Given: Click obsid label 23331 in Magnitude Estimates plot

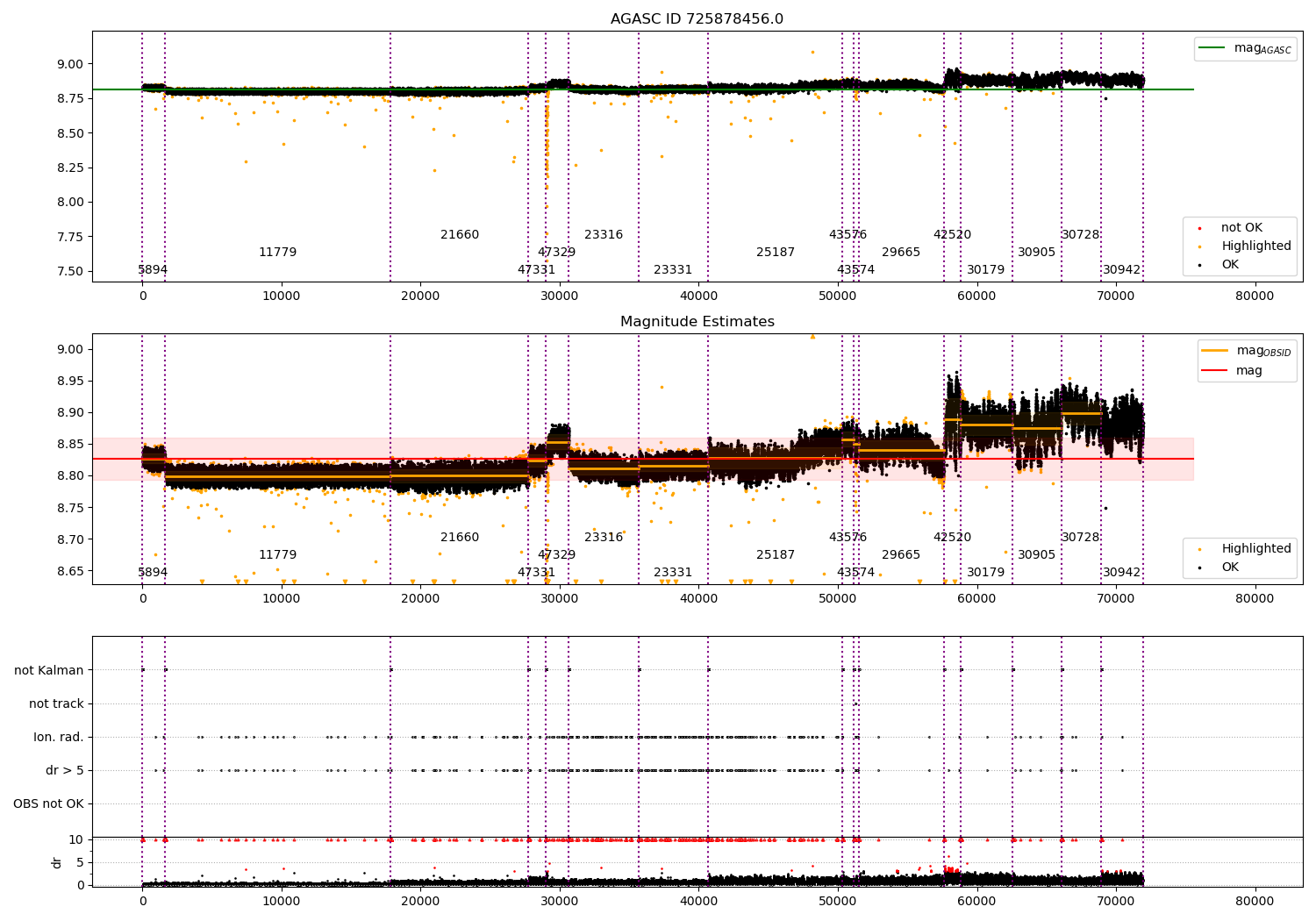Looking at the screenshot, I should click(x=673, y=573).
